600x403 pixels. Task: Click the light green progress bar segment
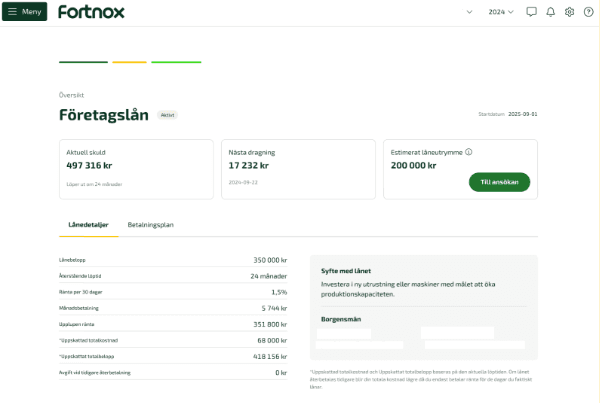(x=176, y=62)
